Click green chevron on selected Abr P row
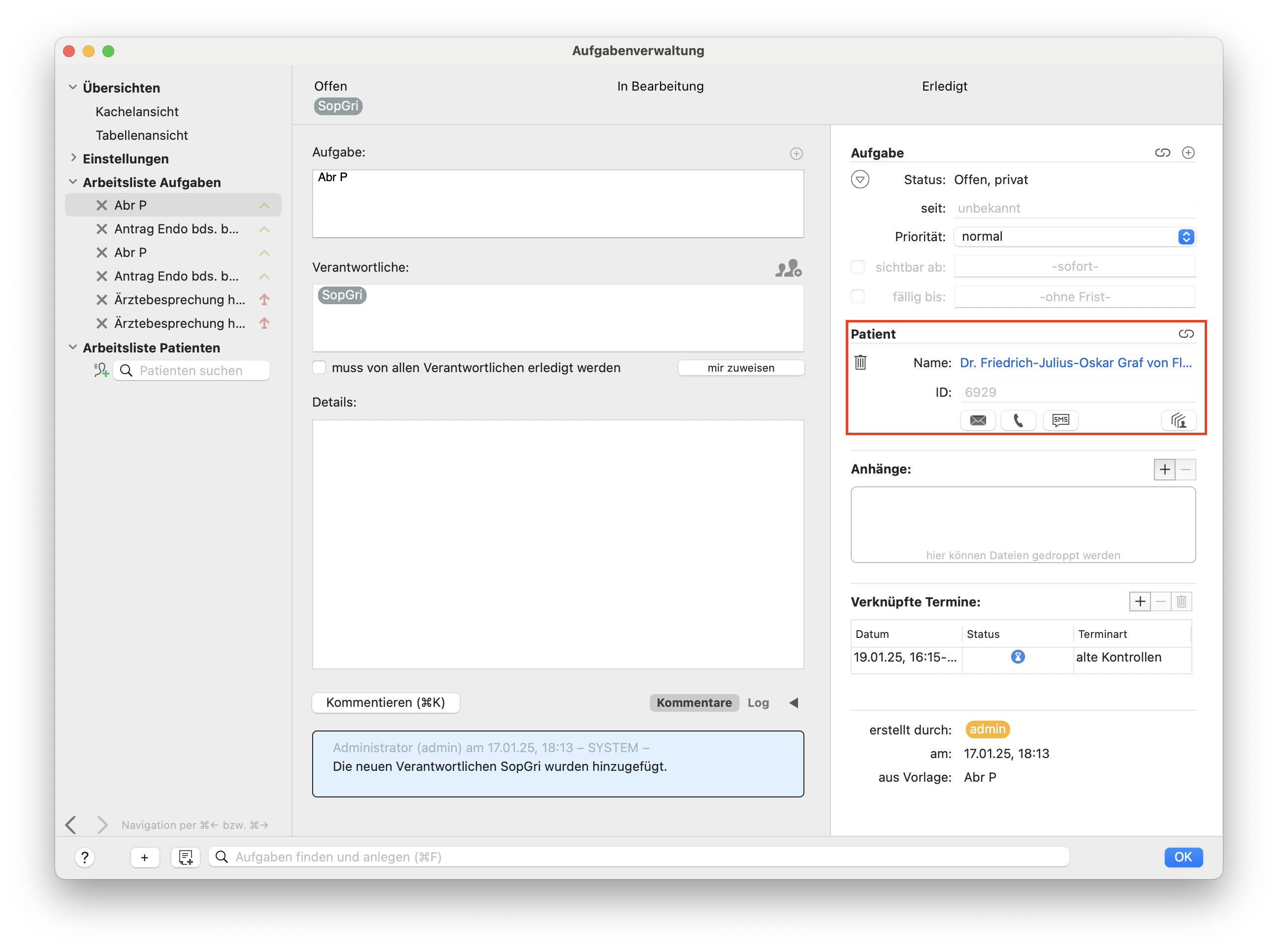 click(x=264, y=206)
